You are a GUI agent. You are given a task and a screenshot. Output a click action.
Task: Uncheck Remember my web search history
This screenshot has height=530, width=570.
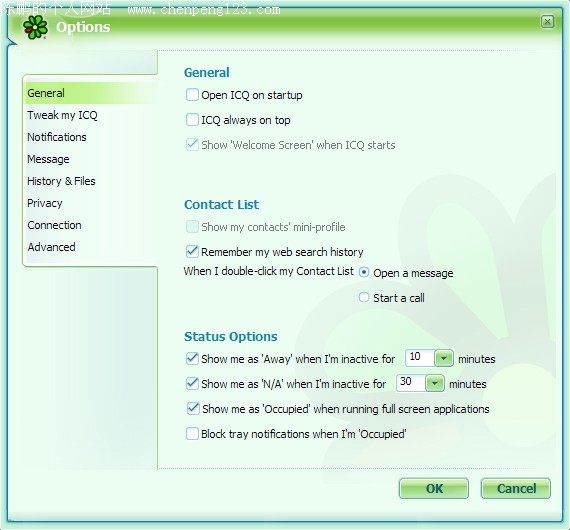tap(192, 251)
